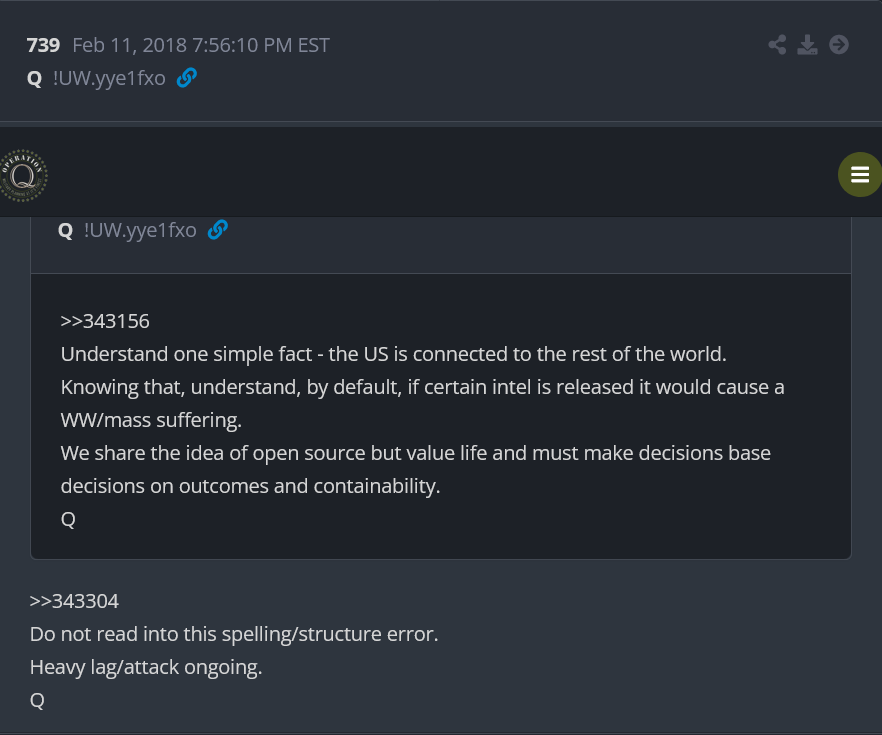This screenshot has width=882, height=735.
Task: Select top header tripcode !UW.yye1fxo
Action: (109, 78)
